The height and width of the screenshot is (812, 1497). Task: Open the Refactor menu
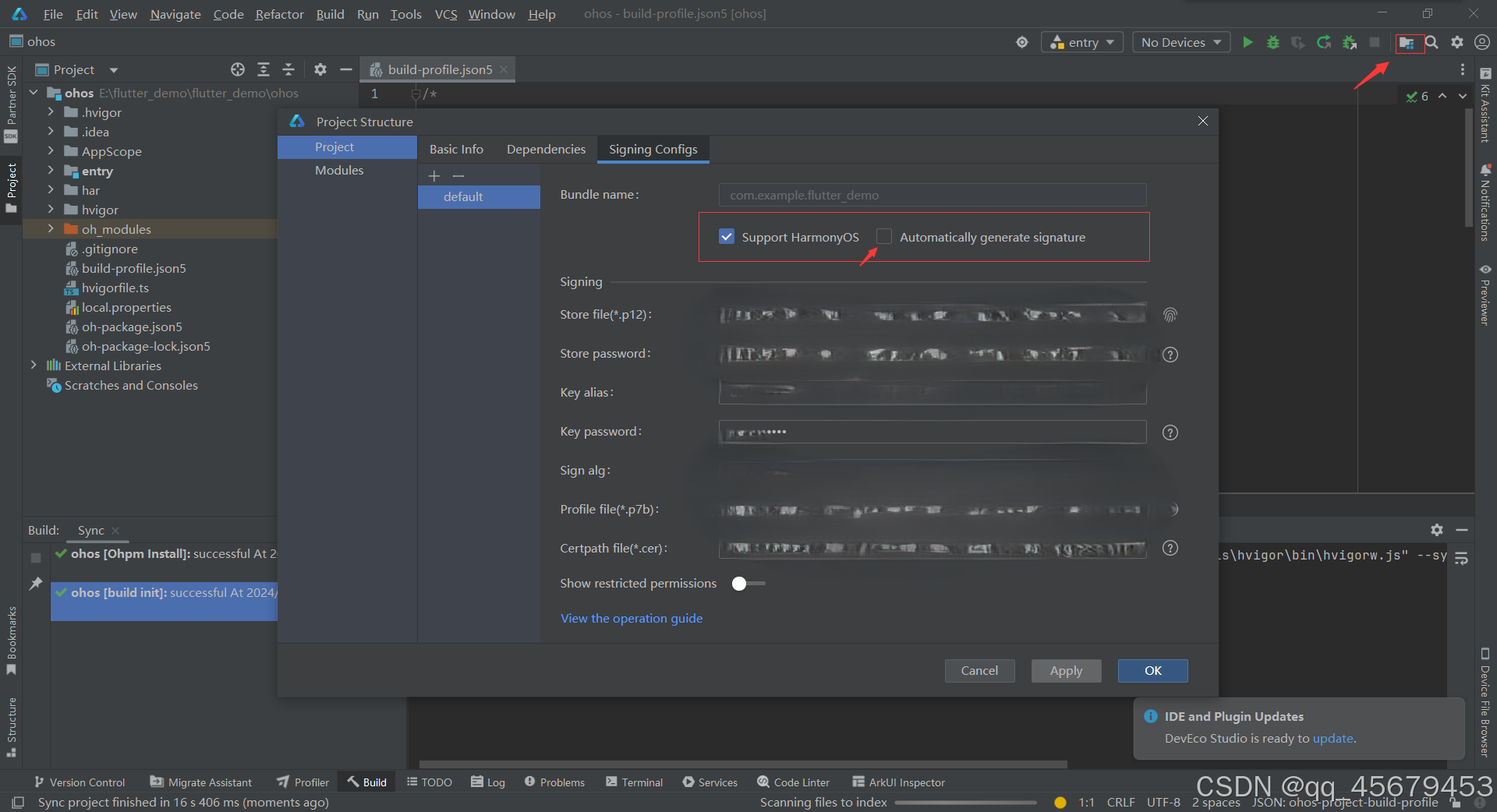click(x=279, y=14)
